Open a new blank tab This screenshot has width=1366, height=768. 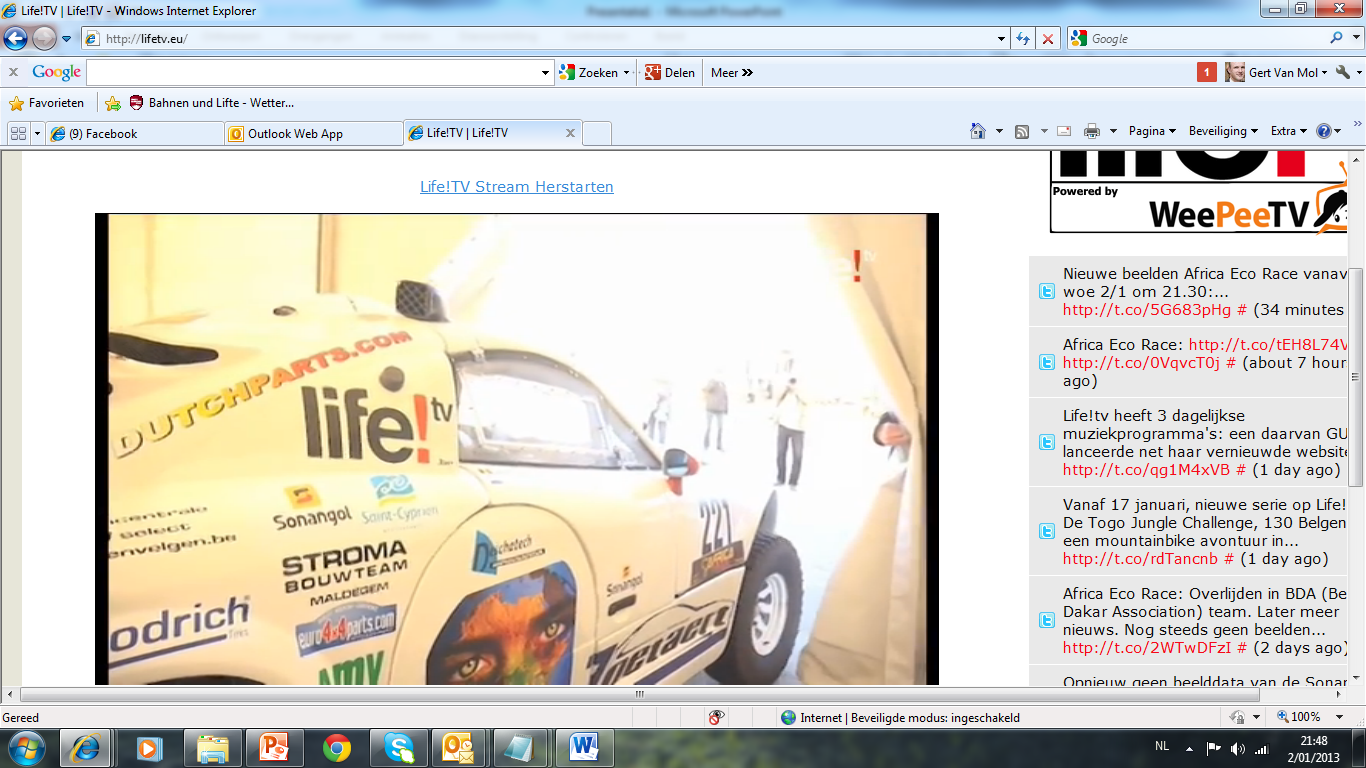point(597,133)
